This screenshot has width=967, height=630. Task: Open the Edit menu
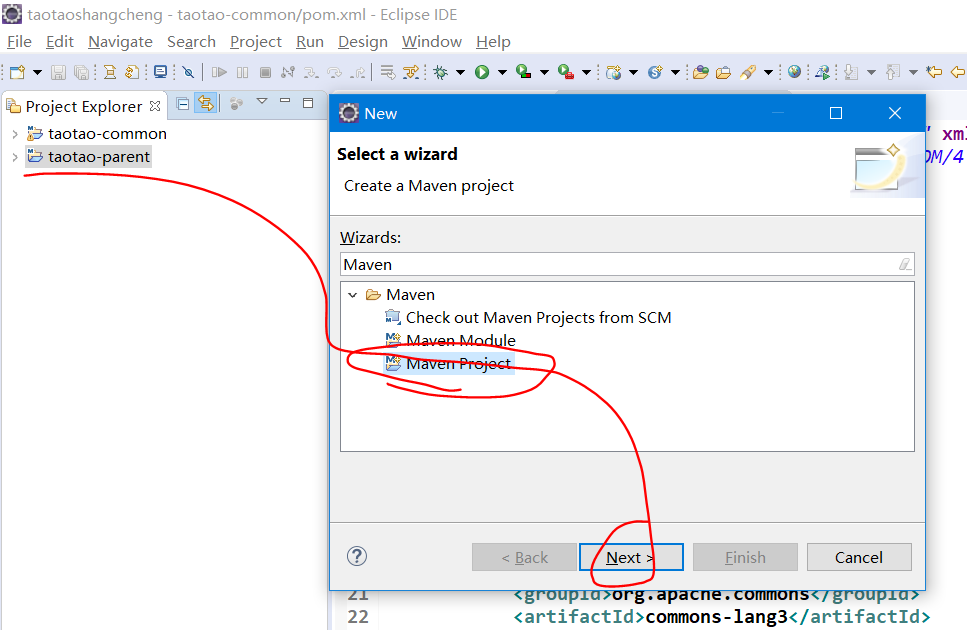pos(60,42)
